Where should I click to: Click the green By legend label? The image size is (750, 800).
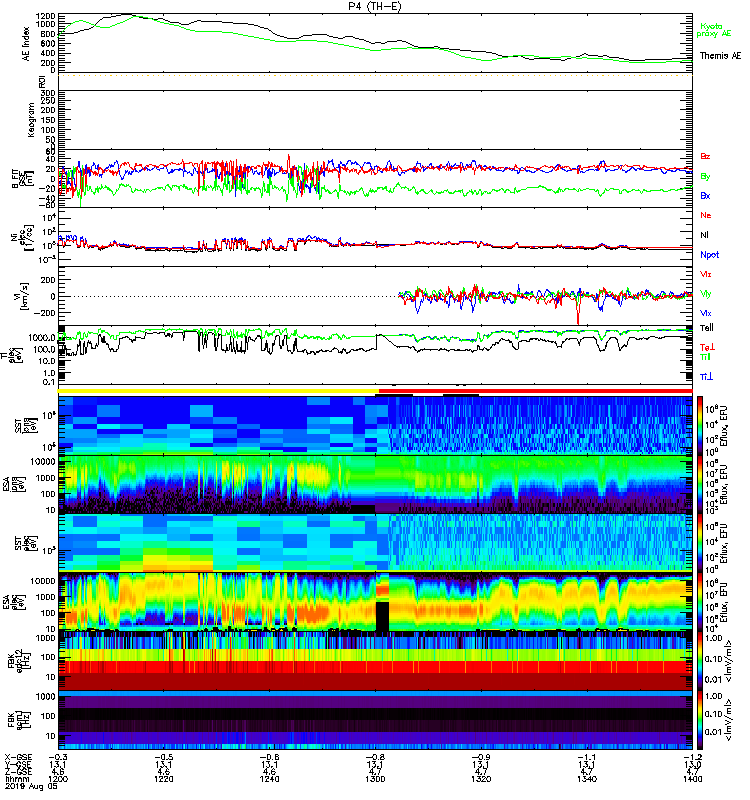click(705, 177)
